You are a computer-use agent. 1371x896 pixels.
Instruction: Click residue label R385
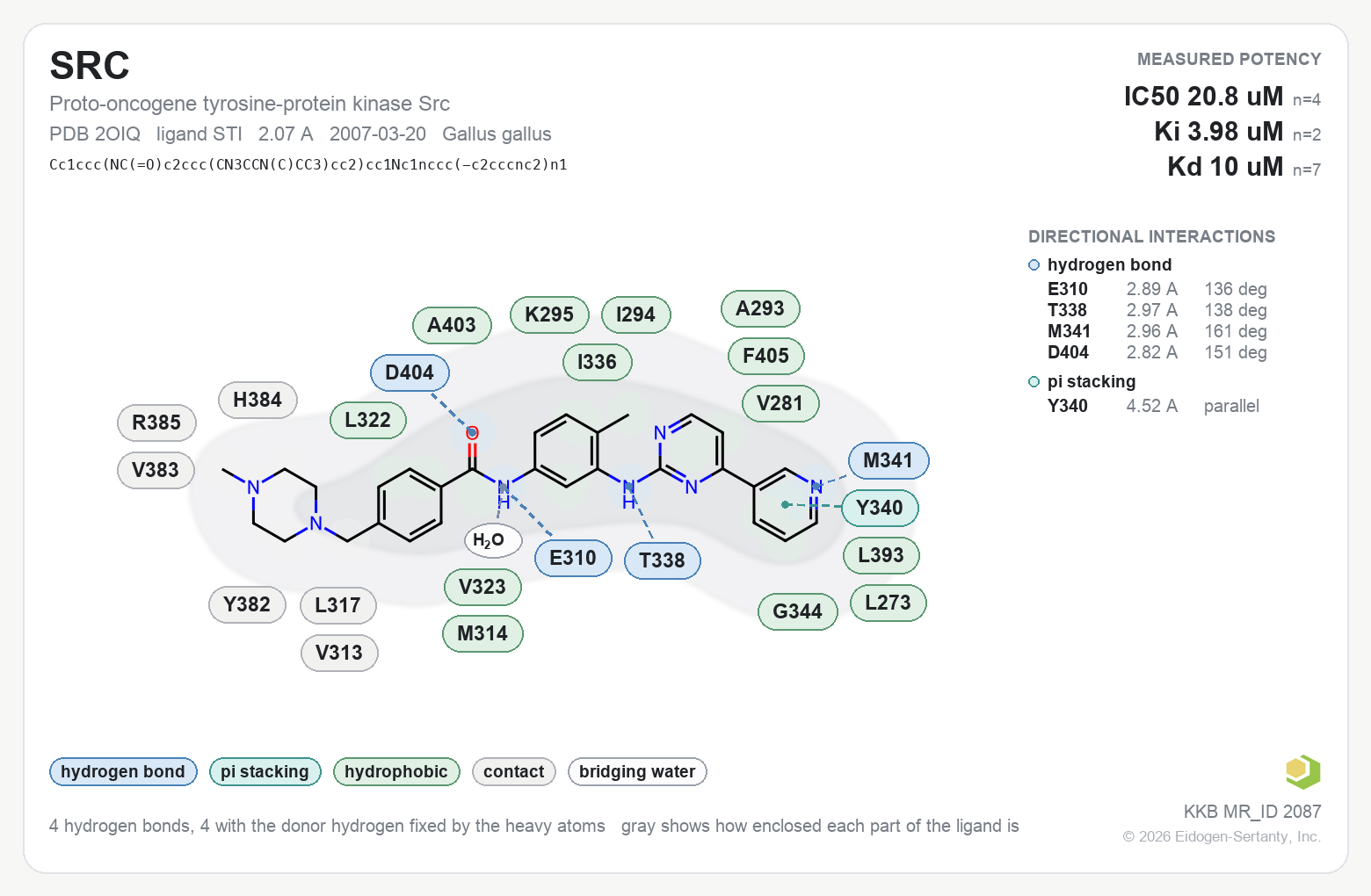pos(156,423)
